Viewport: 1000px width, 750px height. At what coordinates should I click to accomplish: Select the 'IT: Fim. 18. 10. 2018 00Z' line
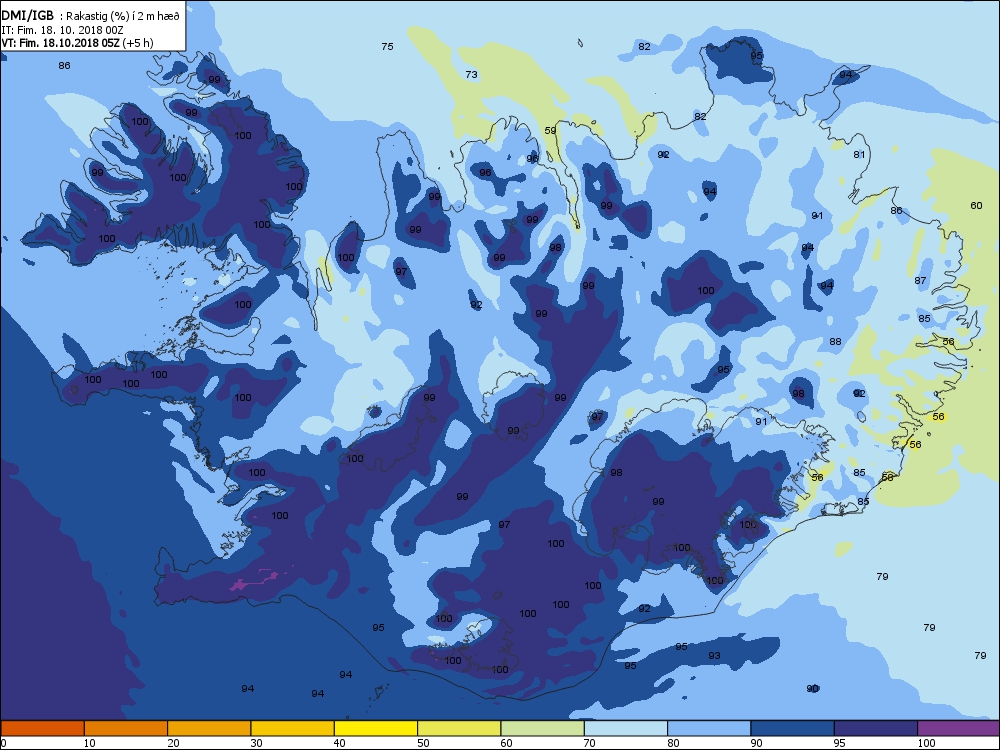62,30
